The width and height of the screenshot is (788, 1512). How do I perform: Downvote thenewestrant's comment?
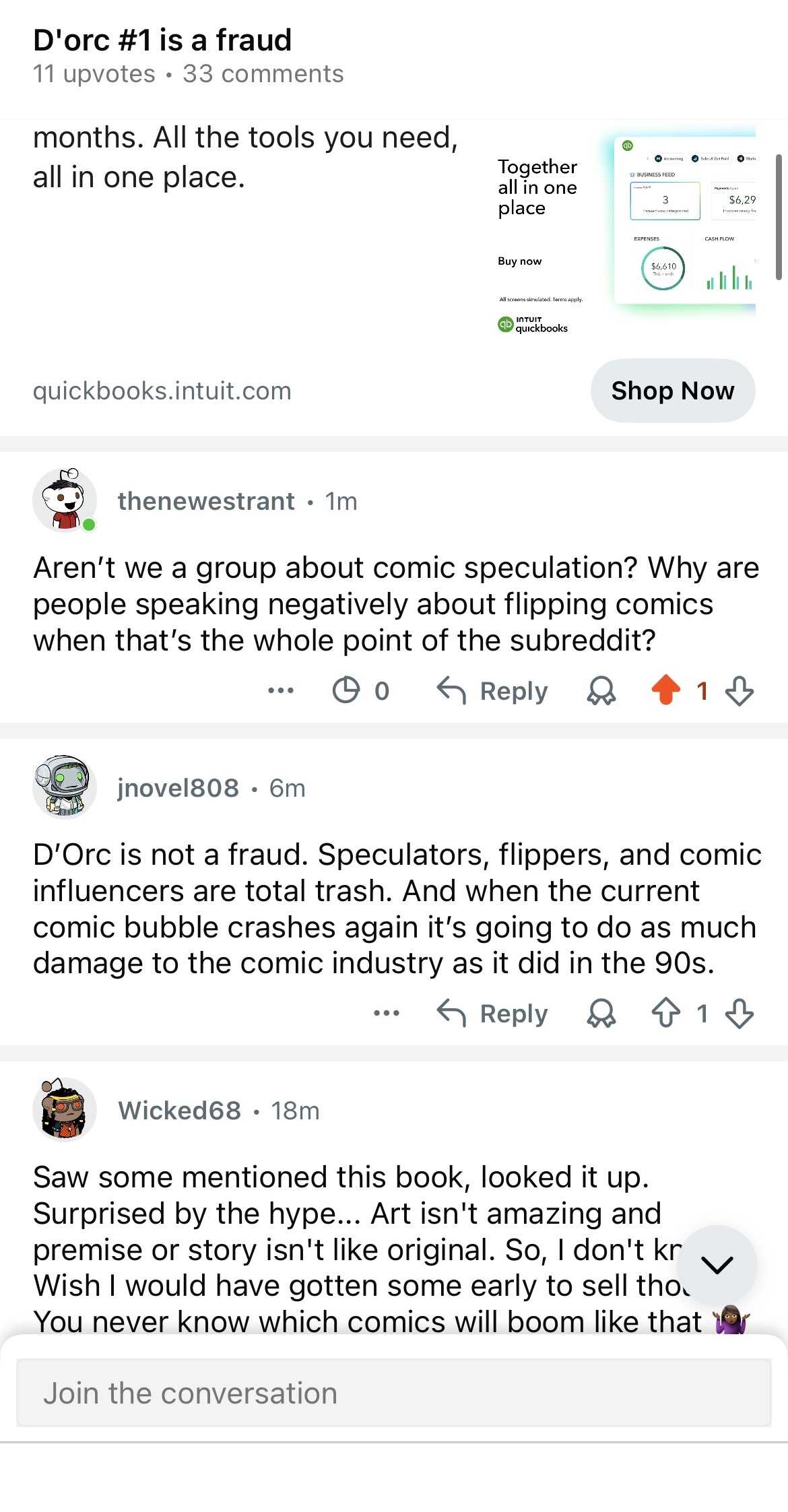point(740,690)
